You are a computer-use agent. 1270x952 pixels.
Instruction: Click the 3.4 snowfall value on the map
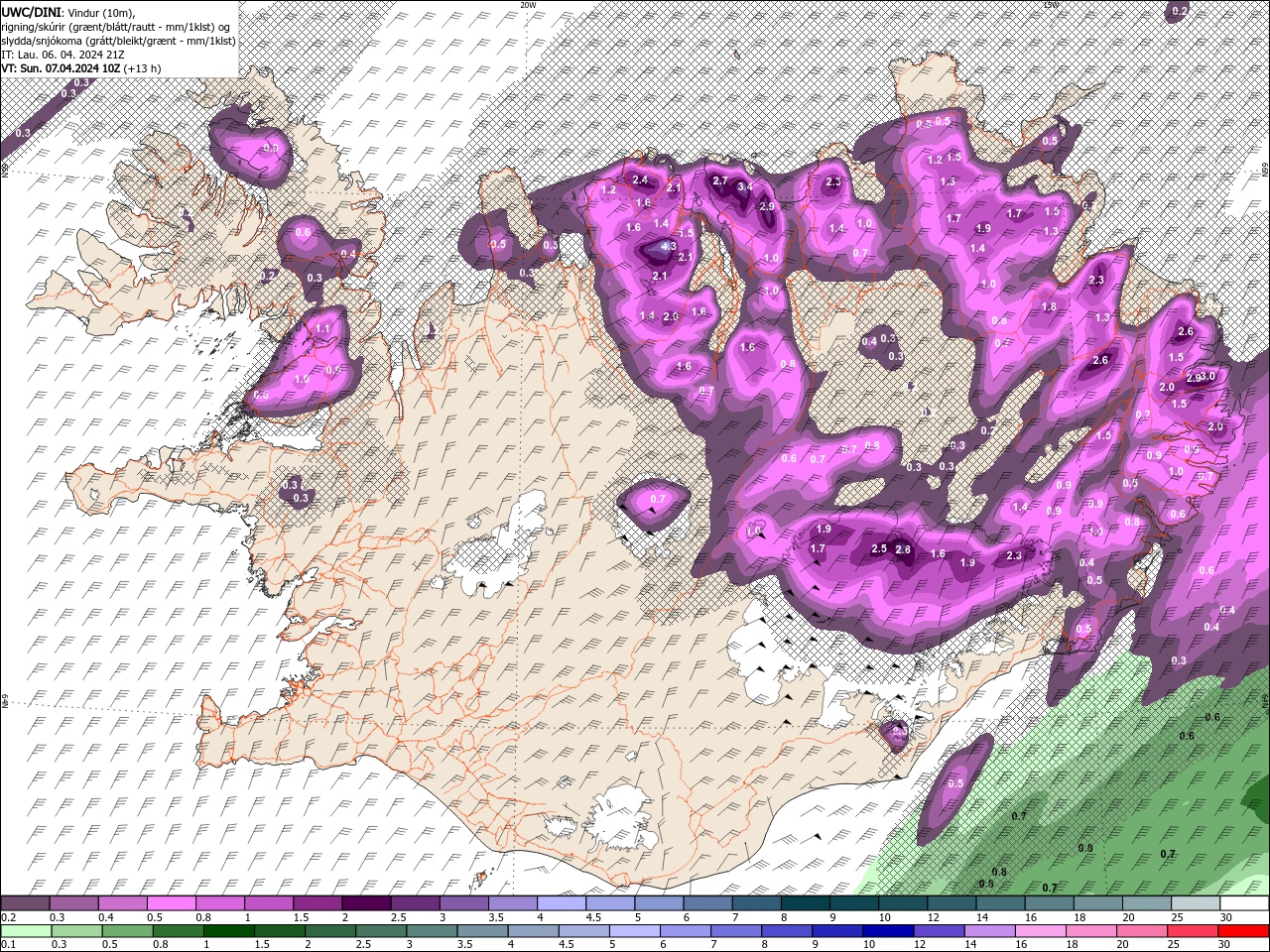745,186
